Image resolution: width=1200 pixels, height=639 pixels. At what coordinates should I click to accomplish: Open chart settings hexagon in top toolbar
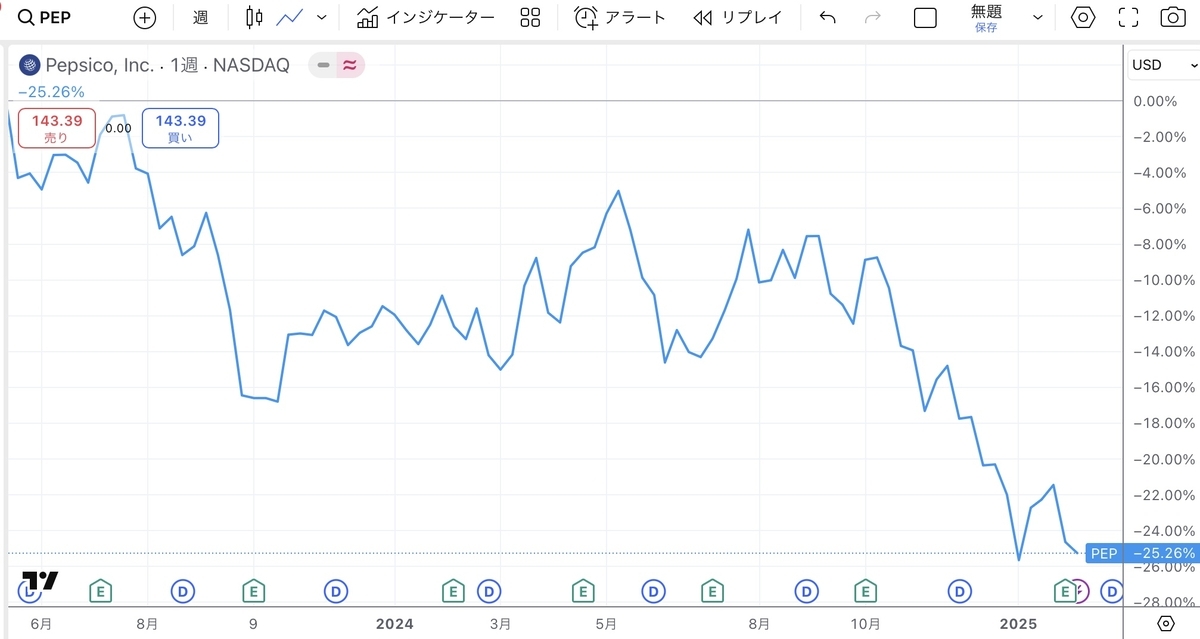[1082, 17]
